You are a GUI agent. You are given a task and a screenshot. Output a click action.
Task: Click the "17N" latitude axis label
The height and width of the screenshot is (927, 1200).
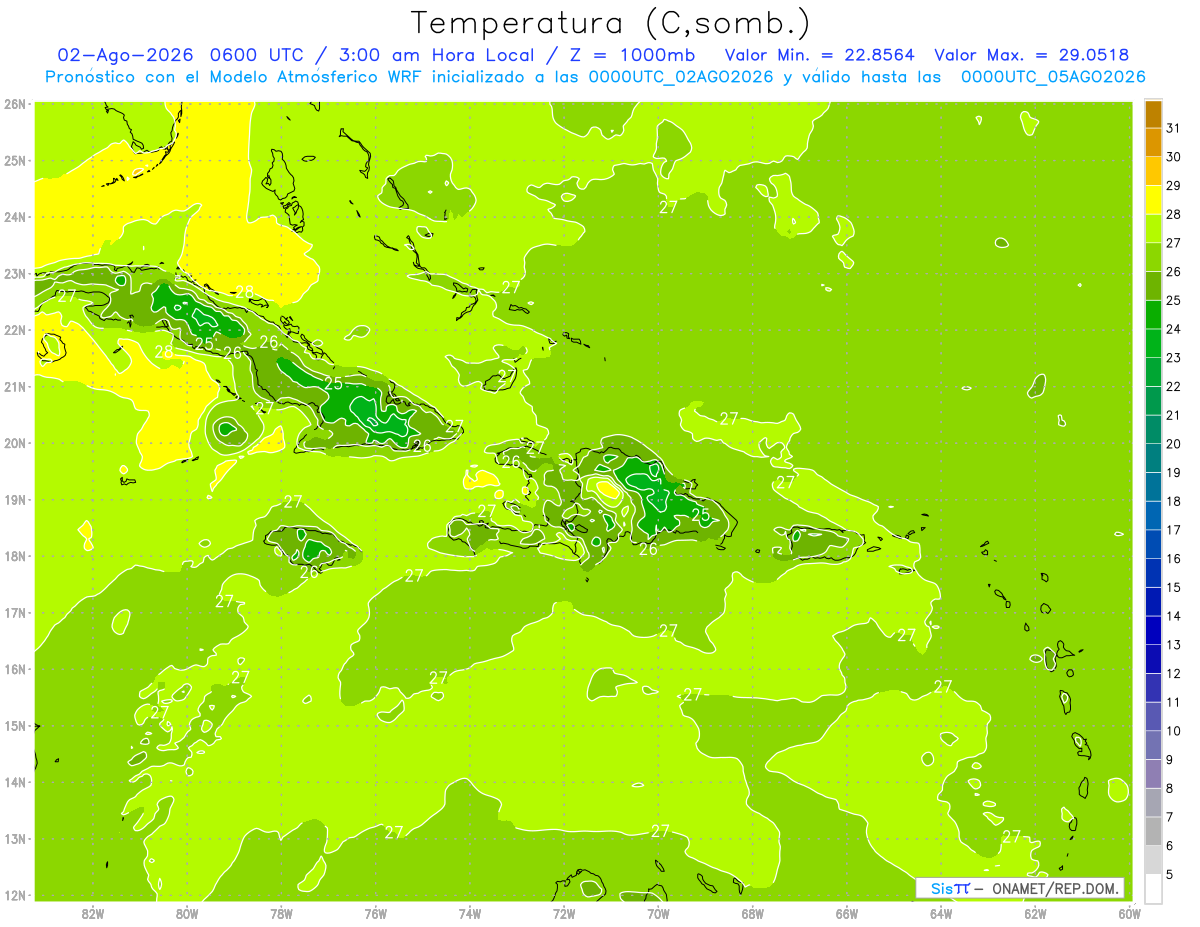15,613
